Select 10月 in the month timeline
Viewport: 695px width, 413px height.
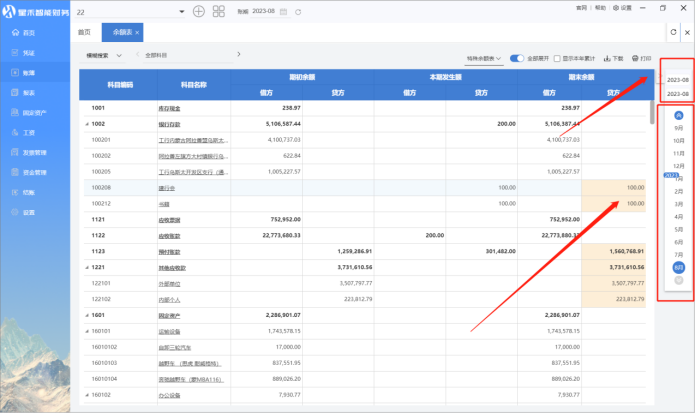tap(679, 141)
